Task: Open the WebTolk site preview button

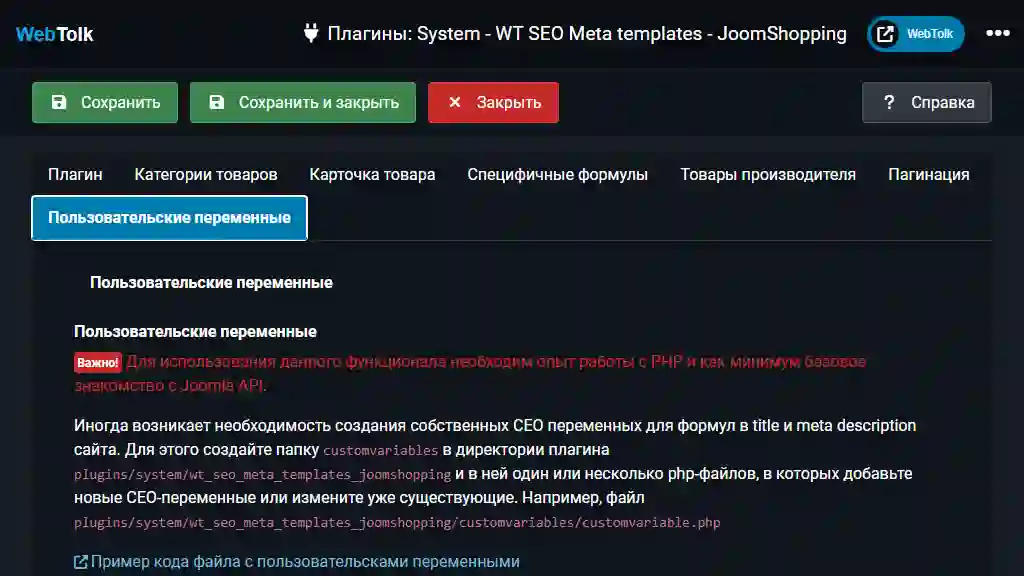Action: (x=916, y=34)
